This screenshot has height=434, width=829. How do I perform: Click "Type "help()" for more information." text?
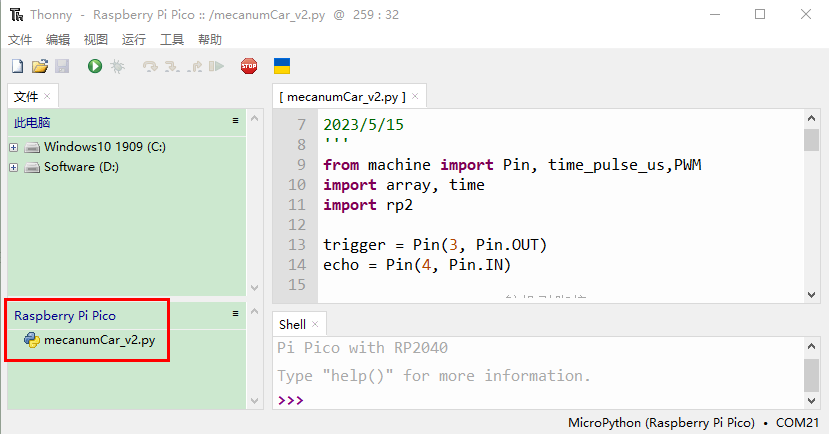pyautogui.click(x=434, y=376)
